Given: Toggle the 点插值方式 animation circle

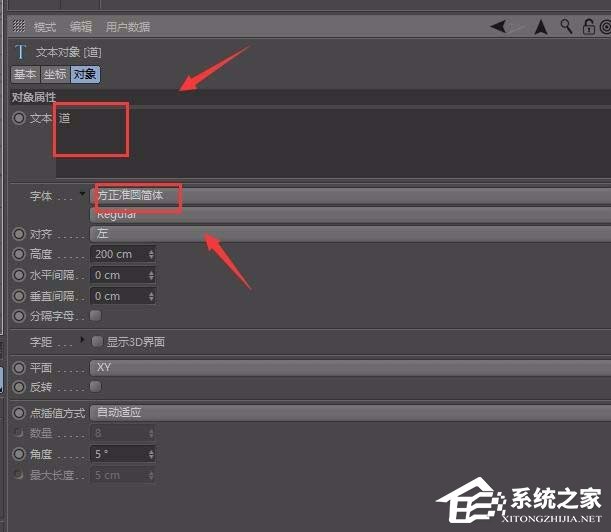Looking at the screenshot, I should (x=19, y=413).
